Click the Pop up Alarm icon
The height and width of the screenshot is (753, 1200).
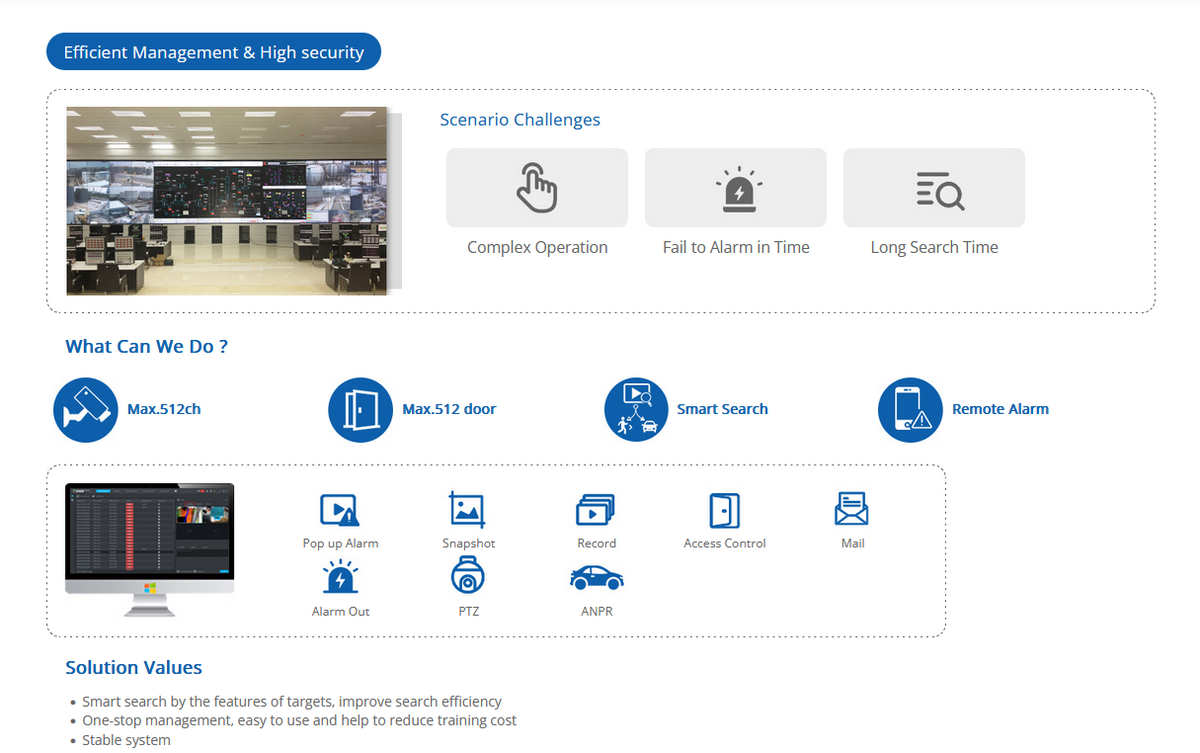click(340, 510)
